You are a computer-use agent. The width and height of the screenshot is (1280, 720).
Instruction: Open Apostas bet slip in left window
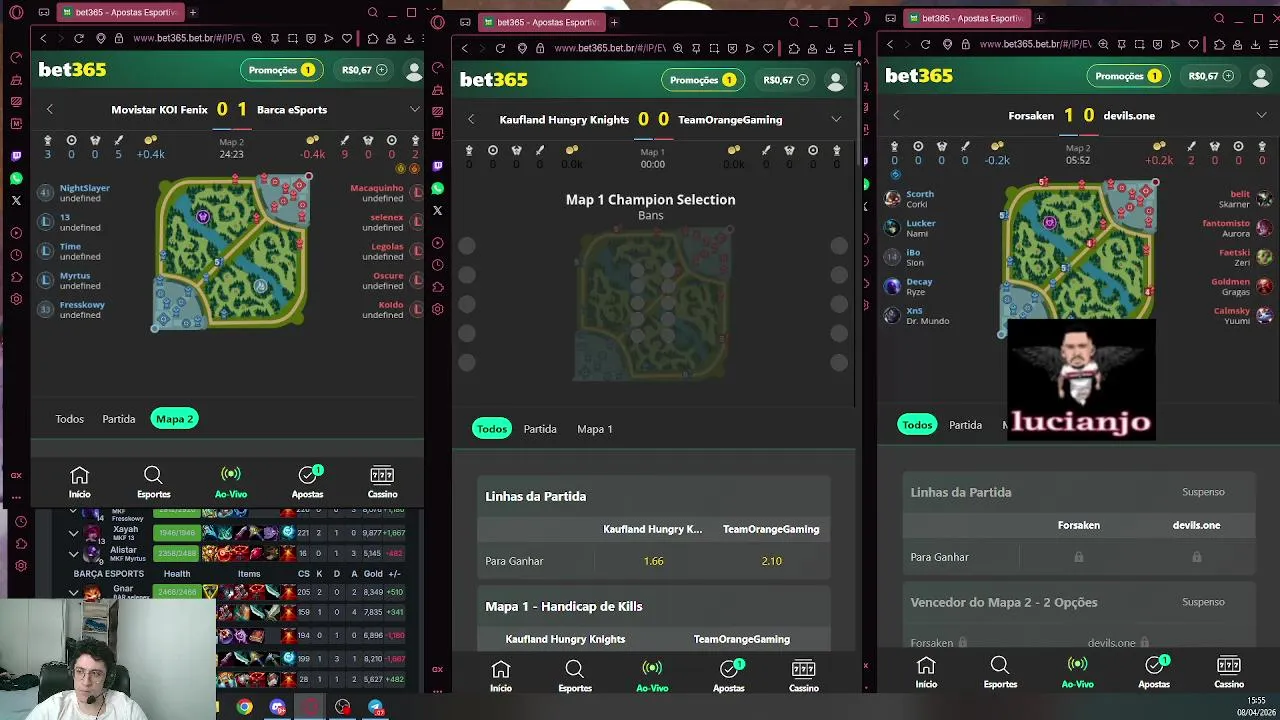(x=307, y=482)
